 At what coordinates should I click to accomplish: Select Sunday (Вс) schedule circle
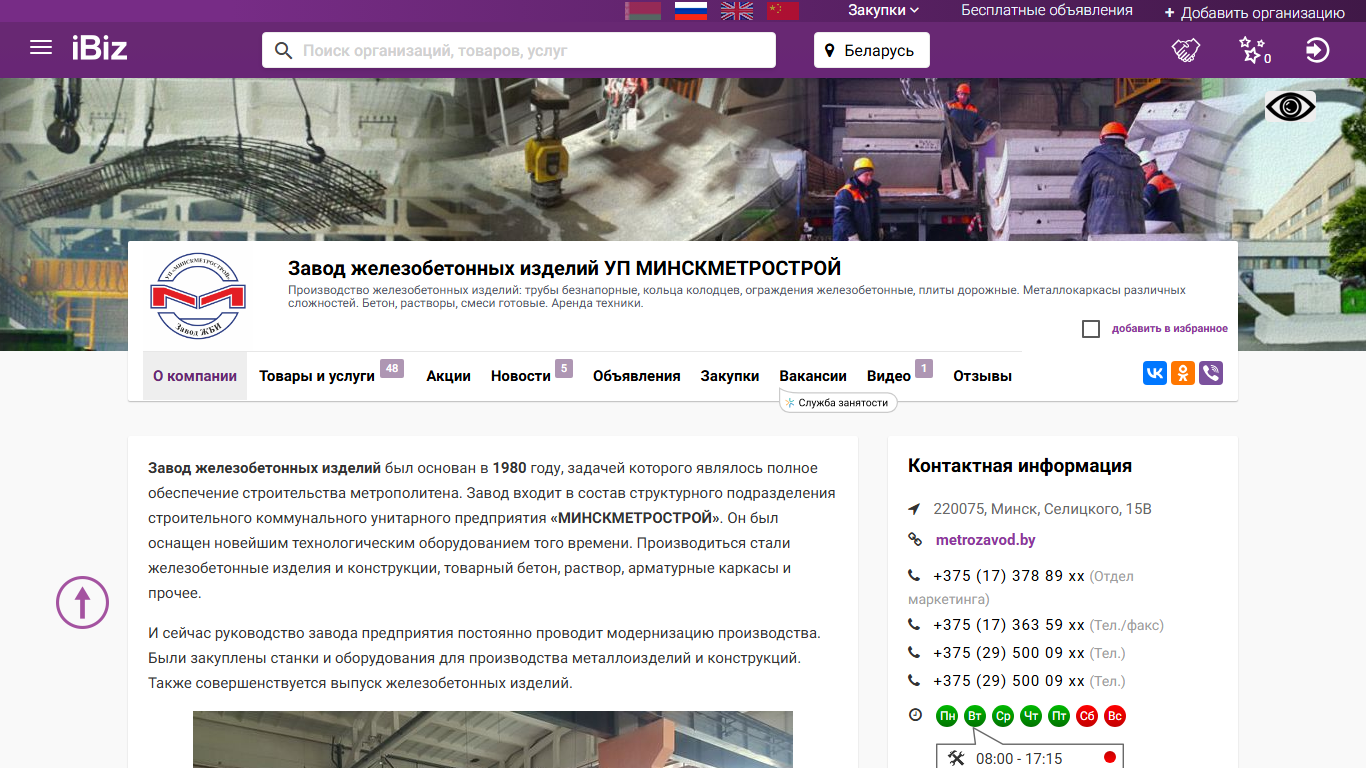tap(1115, 716)
